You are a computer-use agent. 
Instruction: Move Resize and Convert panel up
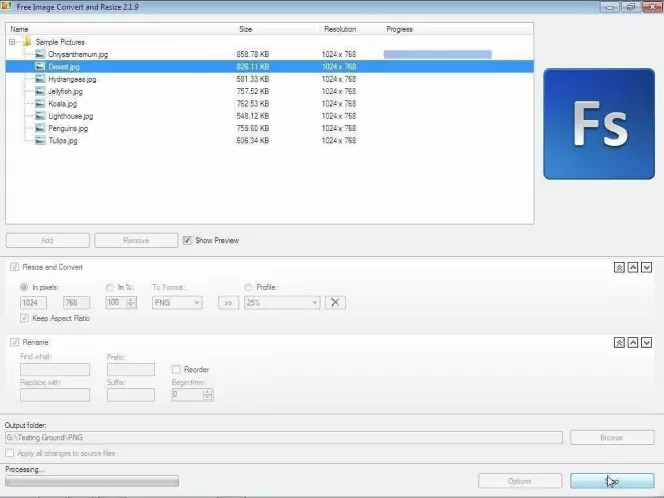pyautogui.click(x=633, y=267)
